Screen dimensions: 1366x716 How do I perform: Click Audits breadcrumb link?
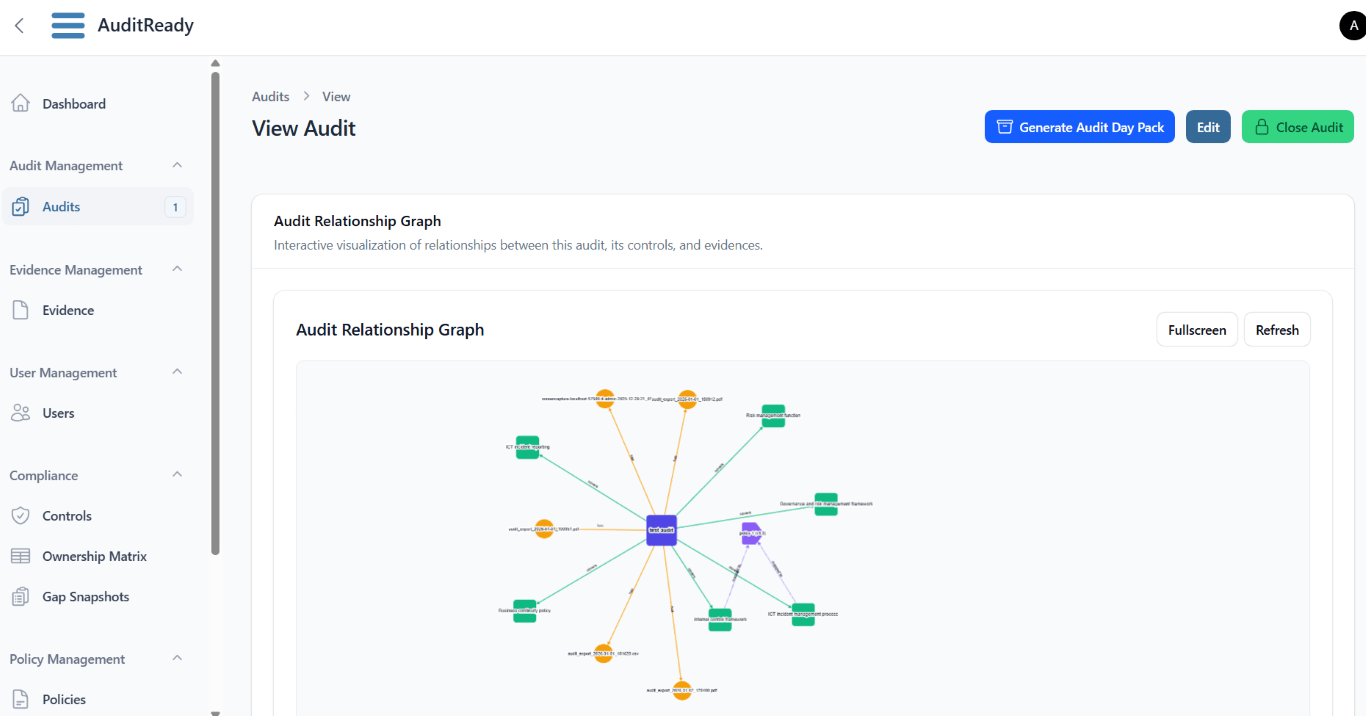point(270,97)
